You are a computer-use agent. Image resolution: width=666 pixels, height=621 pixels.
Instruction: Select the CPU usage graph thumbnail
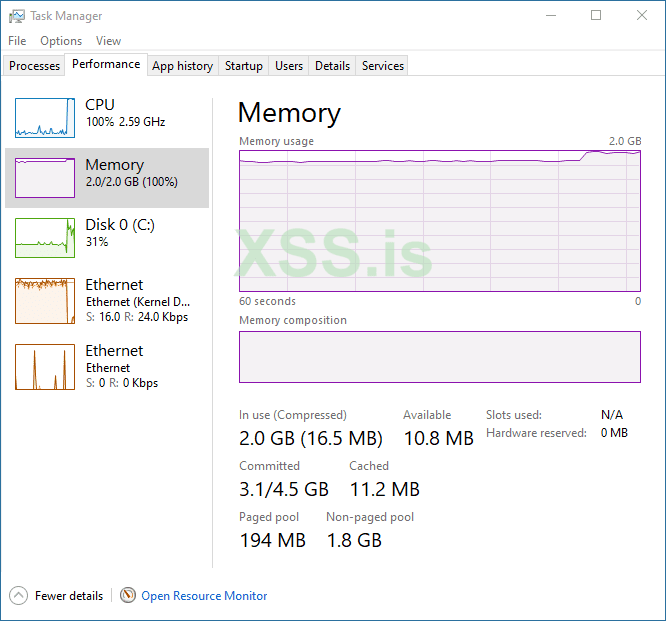click(x=45, y=118)
